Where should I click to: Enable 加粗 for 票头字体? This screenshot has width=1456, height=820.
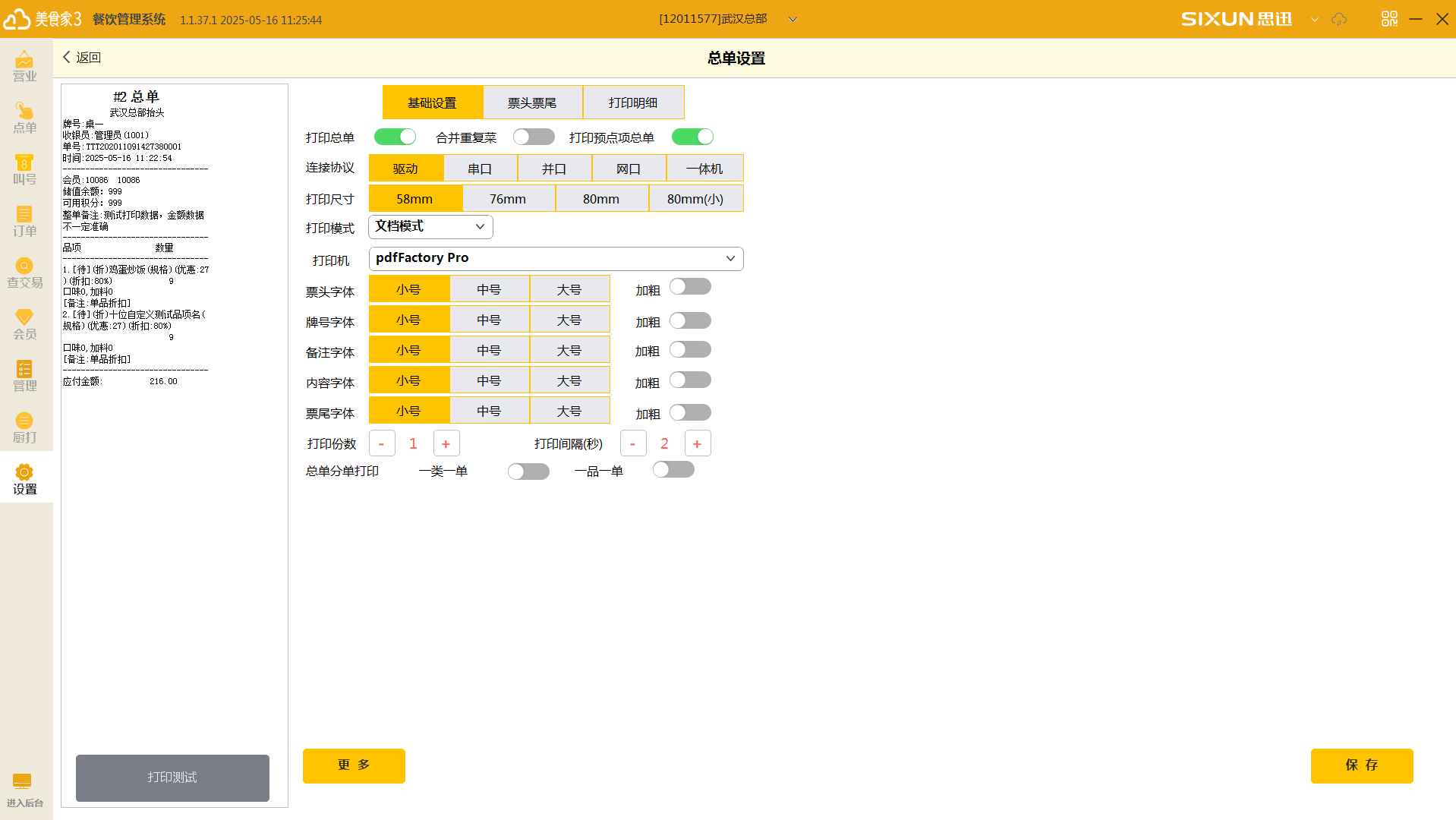[690, 286]
